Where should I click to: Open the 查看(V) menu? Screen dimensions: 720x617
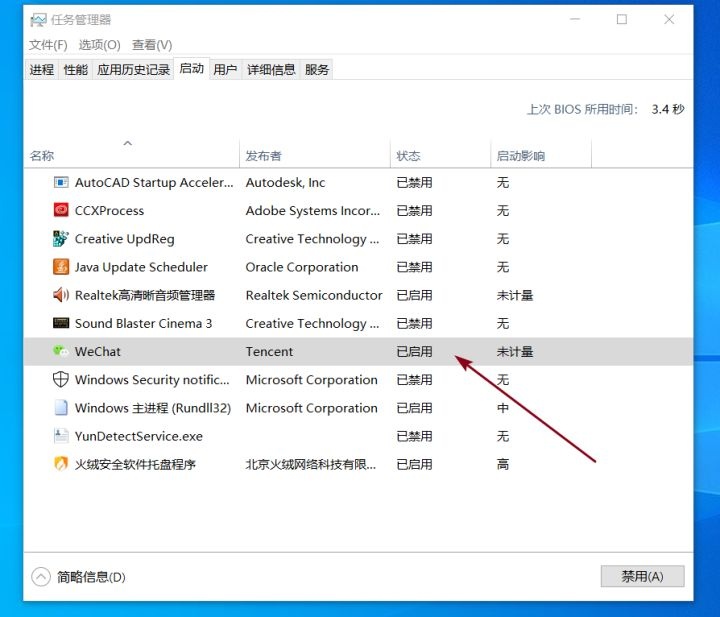pyautogui.click(x=152, y=45)
